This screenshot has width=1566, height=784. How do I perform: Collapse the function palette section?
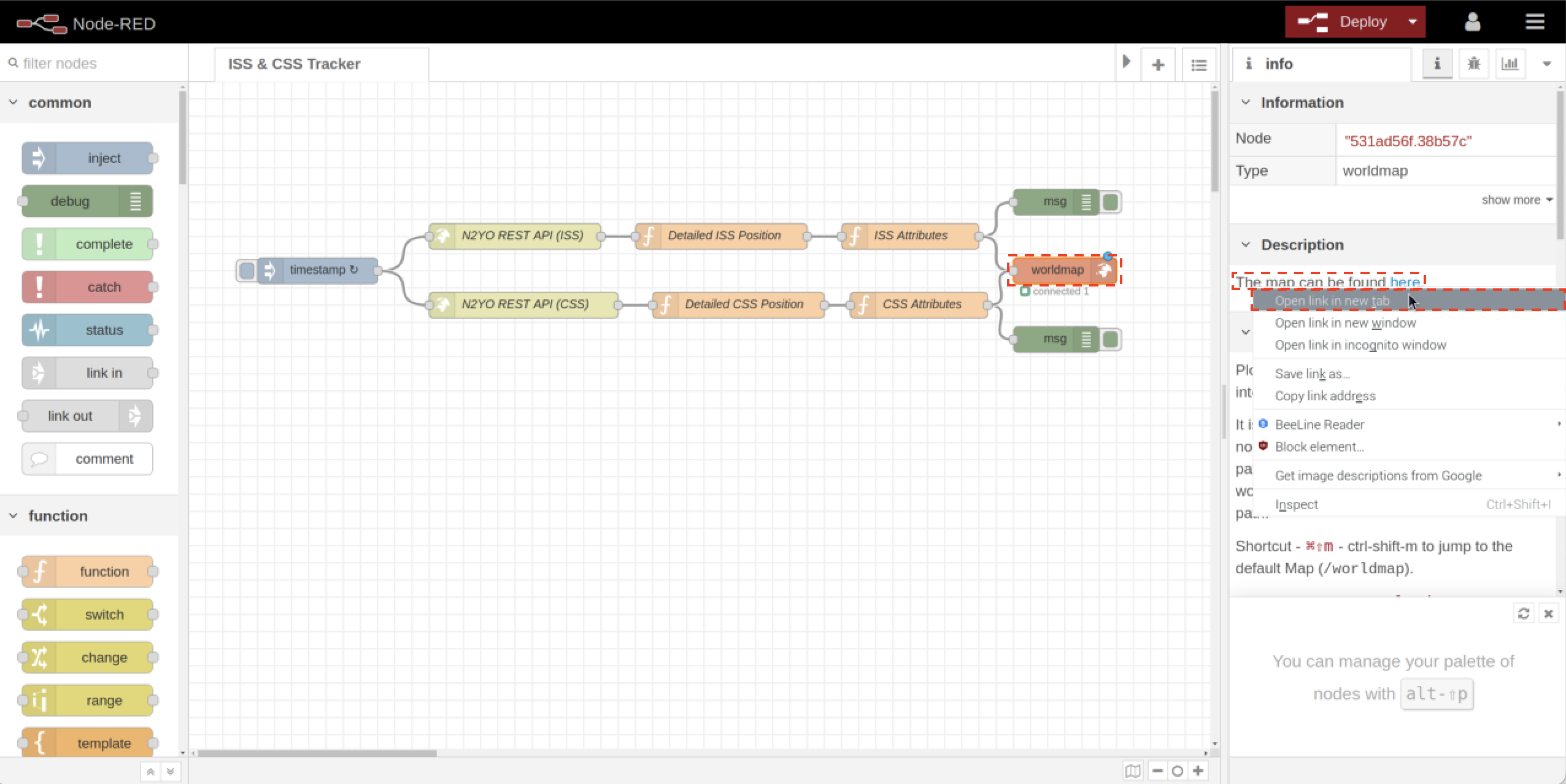(13, 515)
